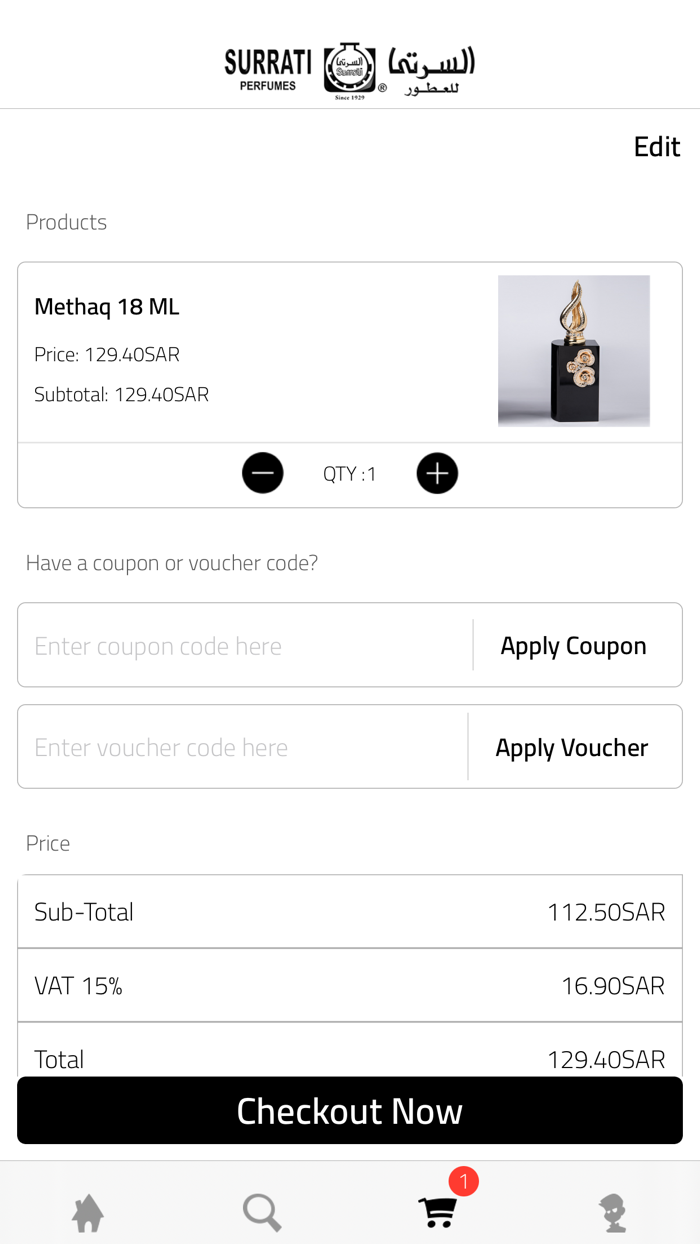Tap the red cart badge count
This screenshot has height=1244, width=700.
click(463, 1182)
